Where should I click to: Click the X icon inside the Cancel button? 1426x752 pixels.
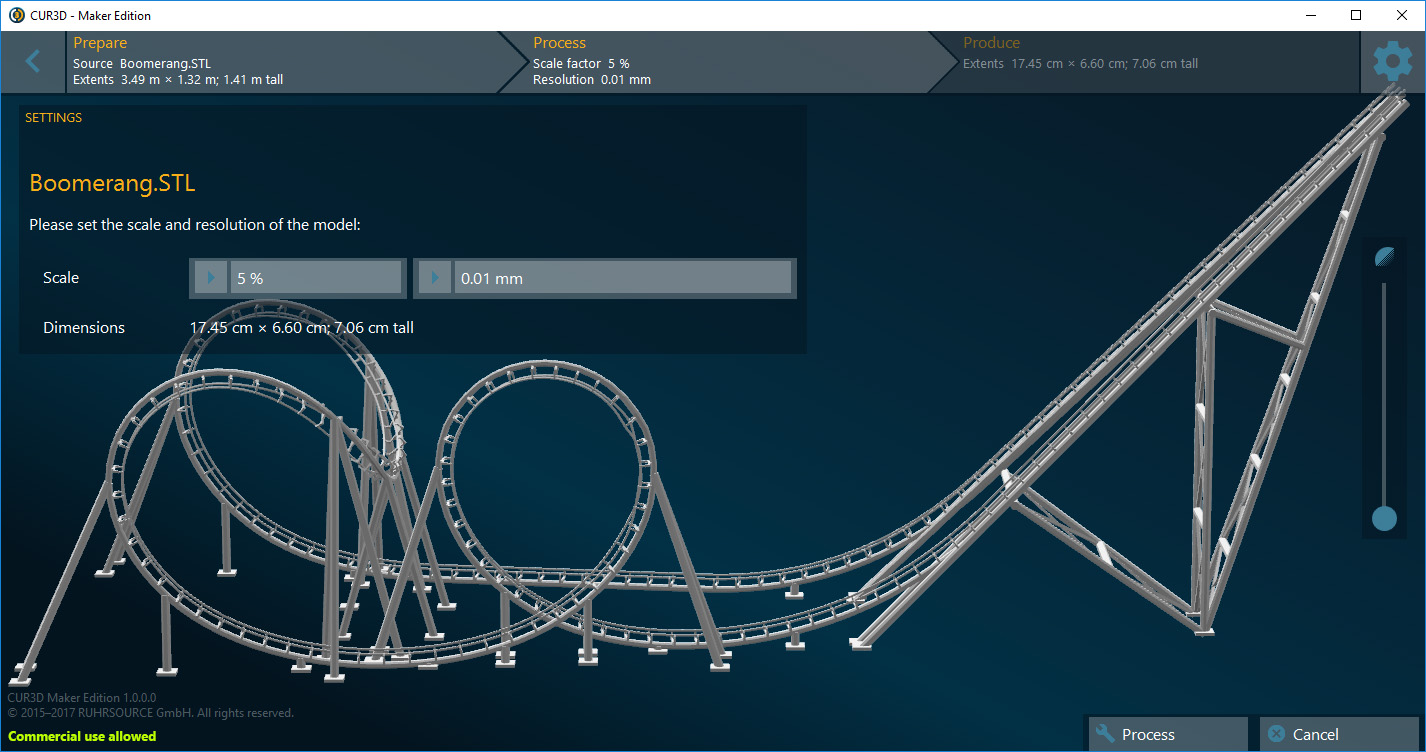coord(1275,733)
